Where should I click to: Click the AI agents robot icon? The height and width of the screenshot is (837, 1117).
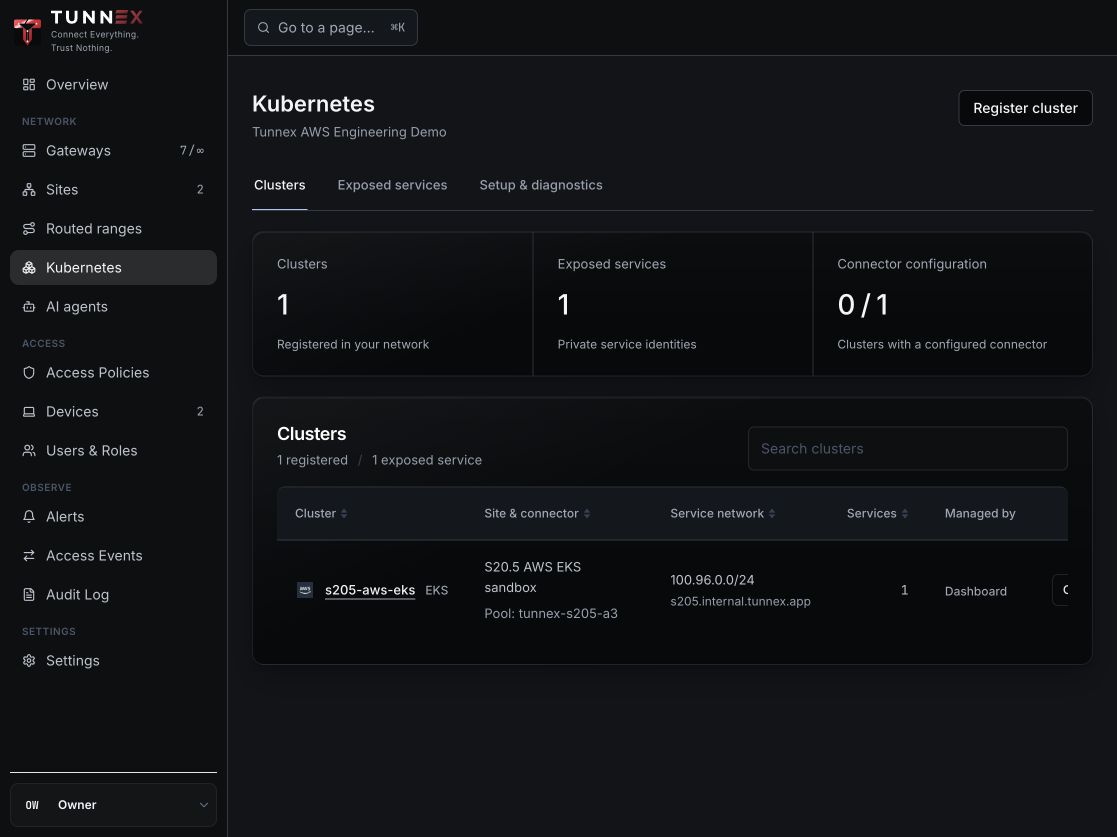28,307
